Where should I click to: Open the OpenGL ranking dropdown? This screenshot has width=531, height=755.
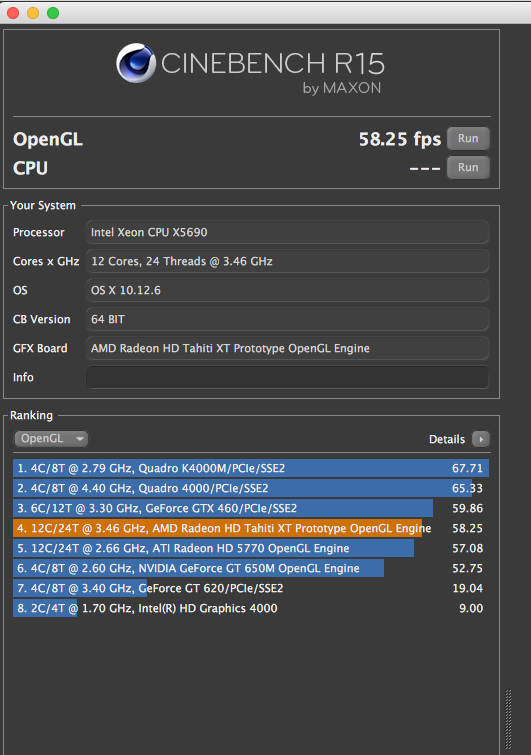tap(51, 439)
